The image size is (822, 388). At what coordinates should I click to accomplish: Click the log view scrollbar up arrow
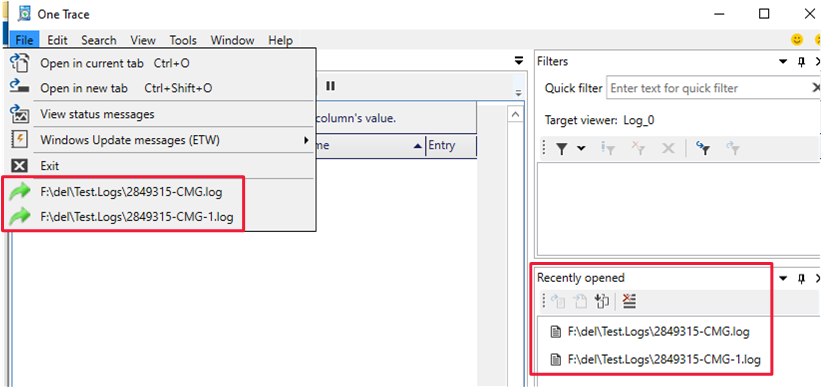pyautogui.click(x=515, y=114)
